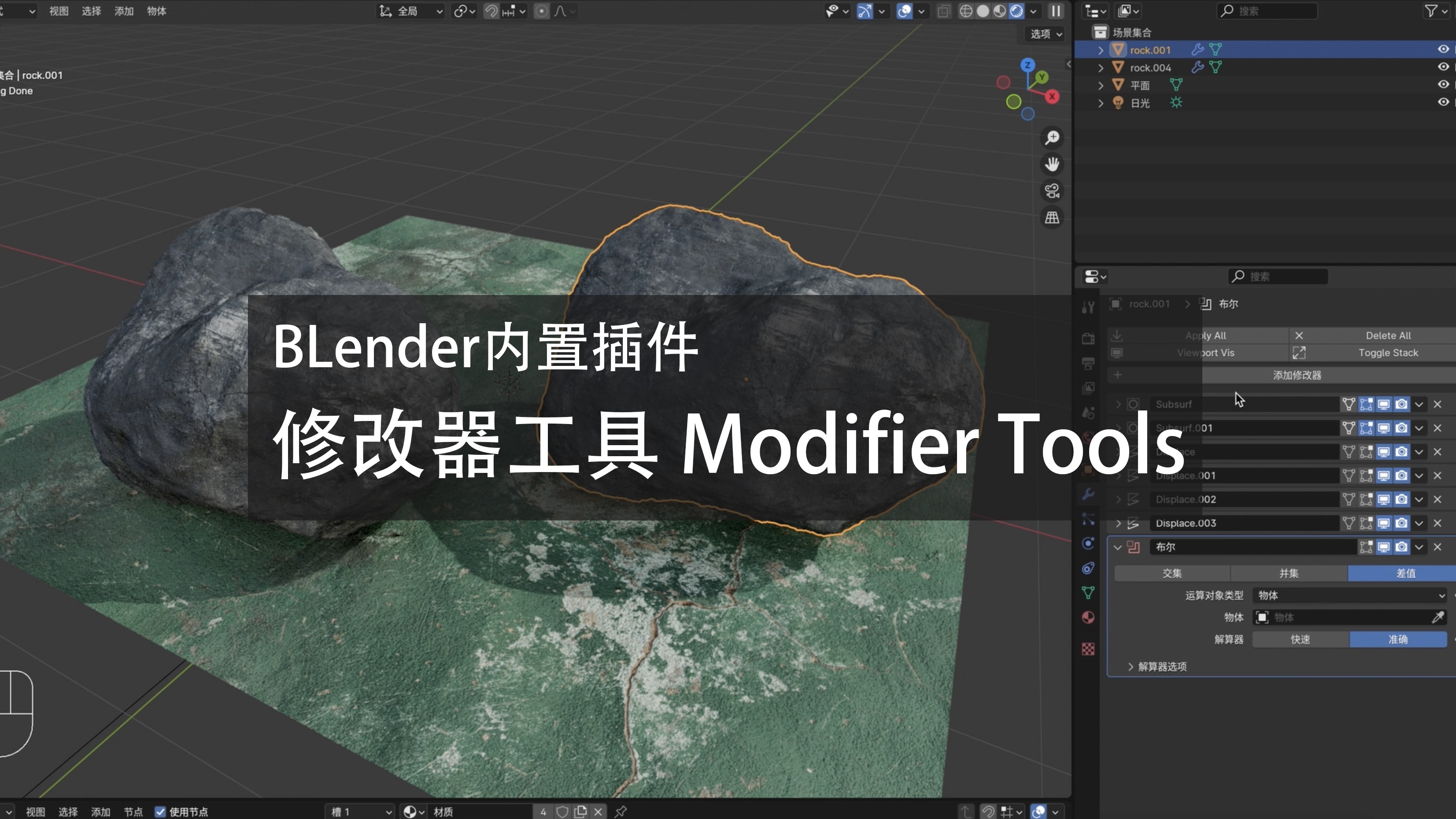Screen dimensions: 1456x819
Task: Open the 物体 menu in viewport header
Action: pyautogui.click(x=156, y=11)
